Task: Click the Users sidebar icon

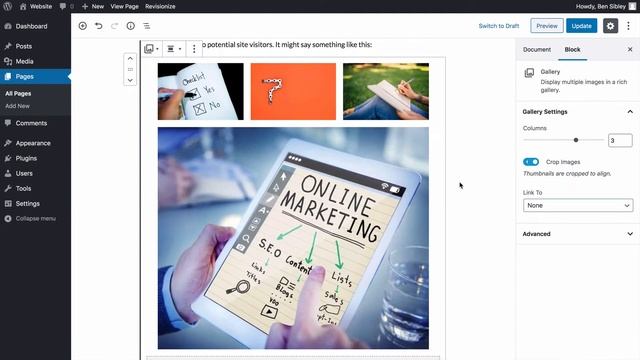Action: pos(8,173)
